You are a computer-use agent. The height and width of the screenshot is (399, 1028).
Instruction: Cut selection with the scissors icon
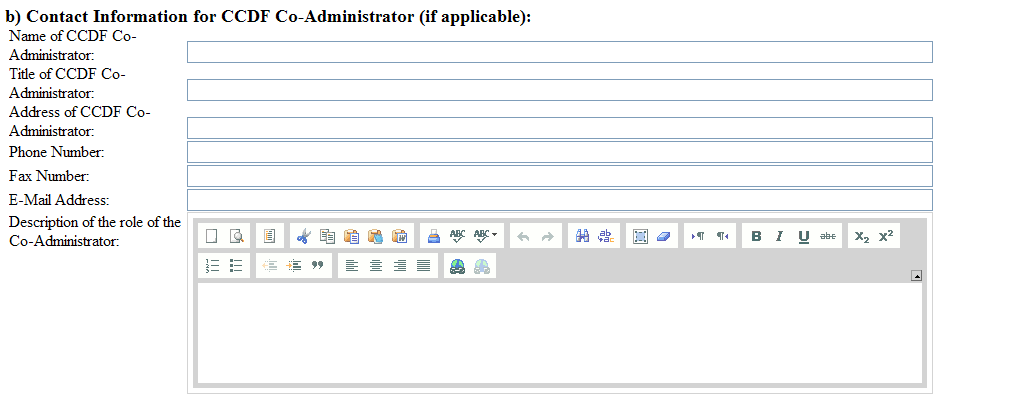click(303, 237)
